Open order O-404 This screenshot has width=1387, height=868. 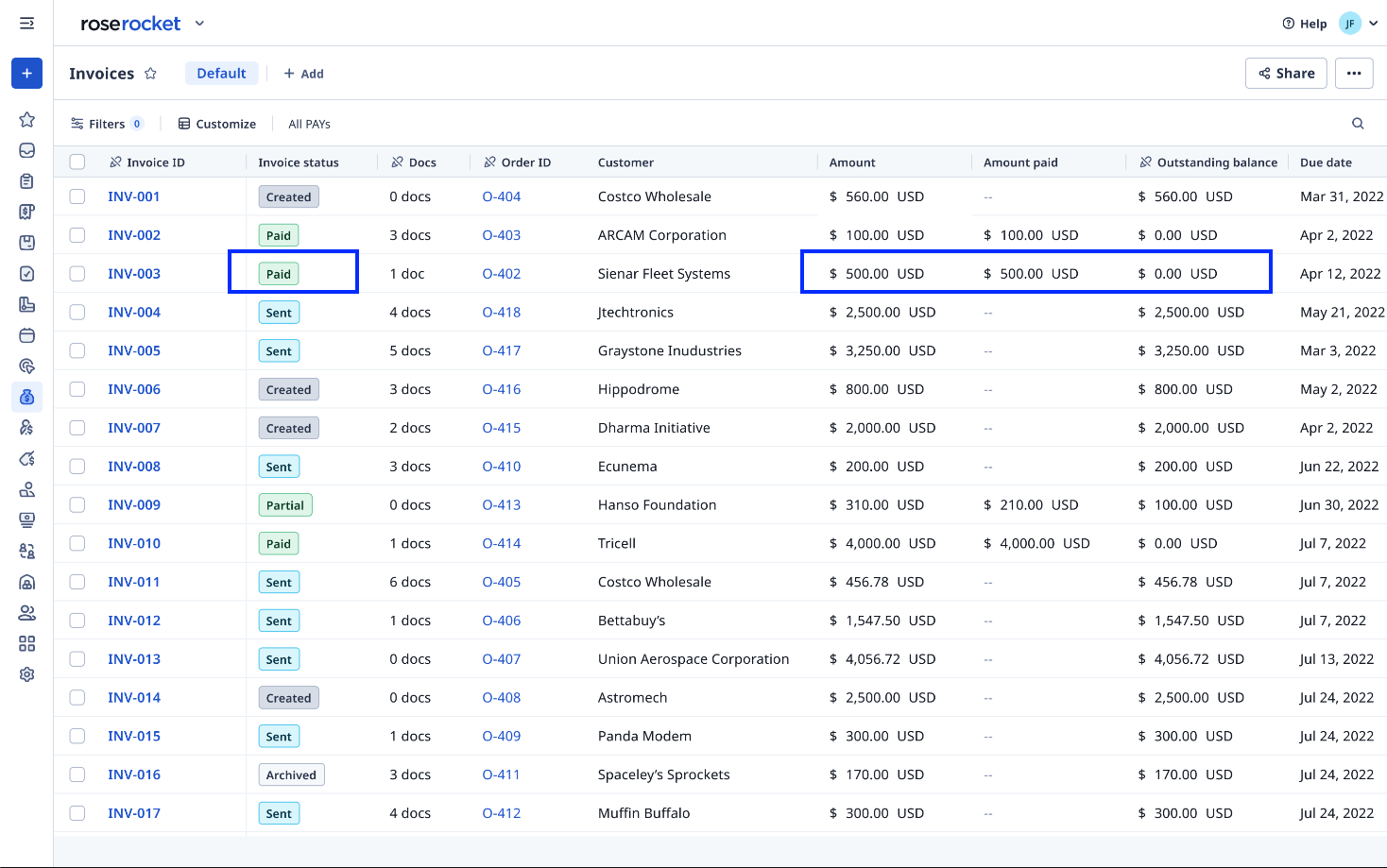[x=502, y=196]
